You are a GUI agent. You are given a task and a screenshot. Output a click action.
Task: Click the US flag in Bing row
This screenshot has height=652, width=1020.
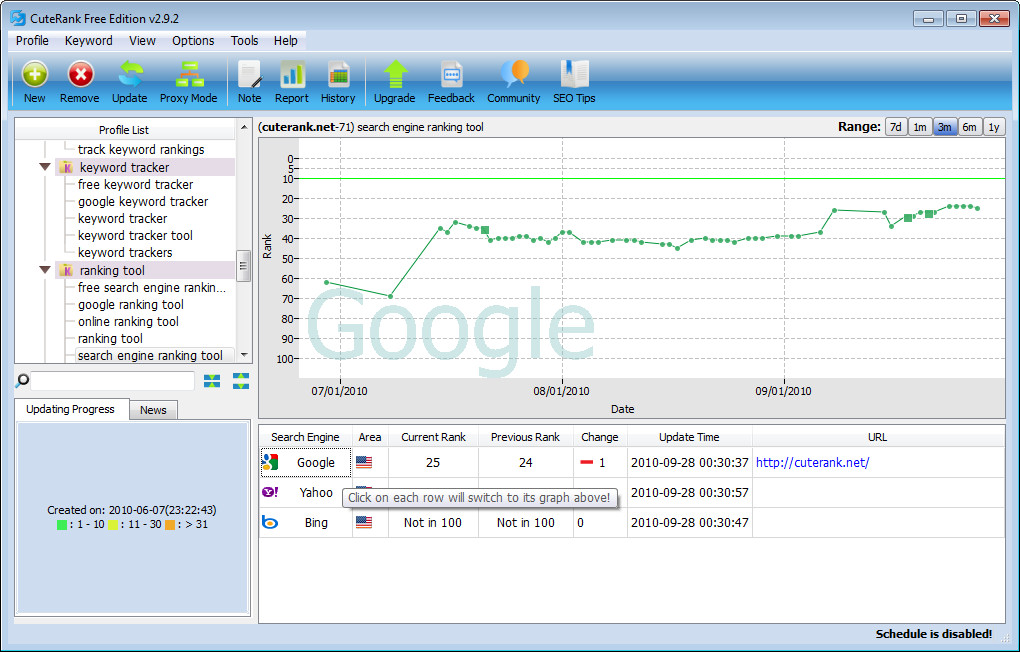point(364,522)
